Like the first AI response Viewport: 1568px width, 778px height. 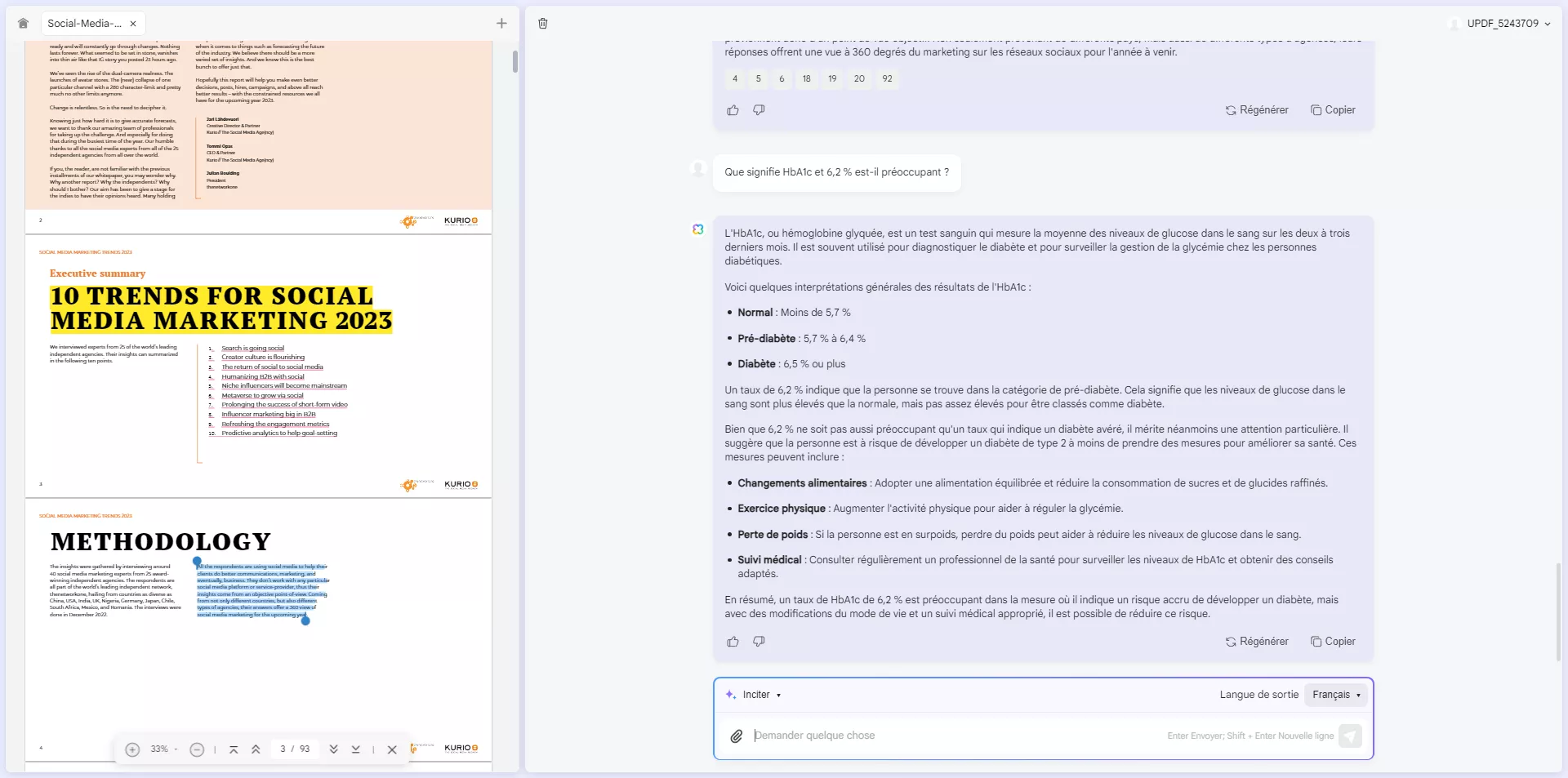click(x=733, y=110)
